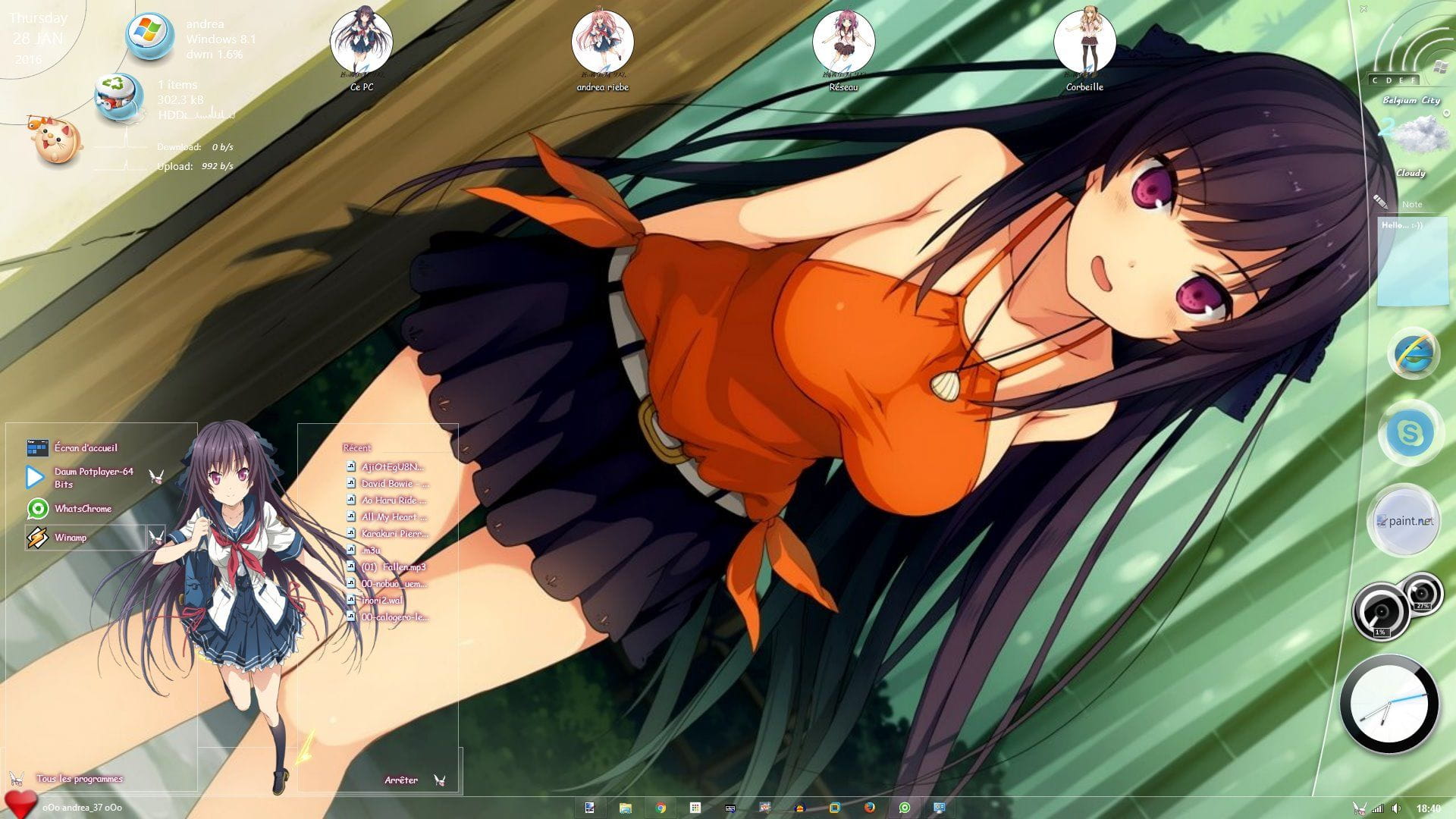The height and width of the screenshot is (819, 1456).
Task: Click the analog clock gadget
Action: 1389,704
